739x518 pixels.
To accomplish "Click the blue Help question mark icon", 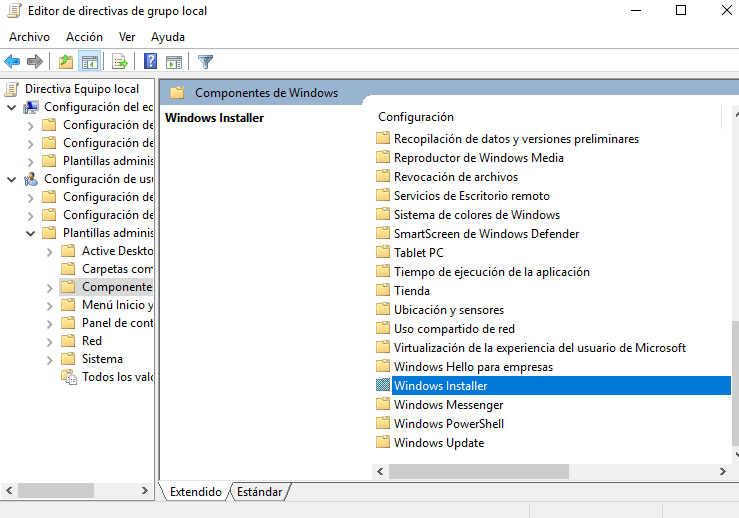I will pos(150,61).
